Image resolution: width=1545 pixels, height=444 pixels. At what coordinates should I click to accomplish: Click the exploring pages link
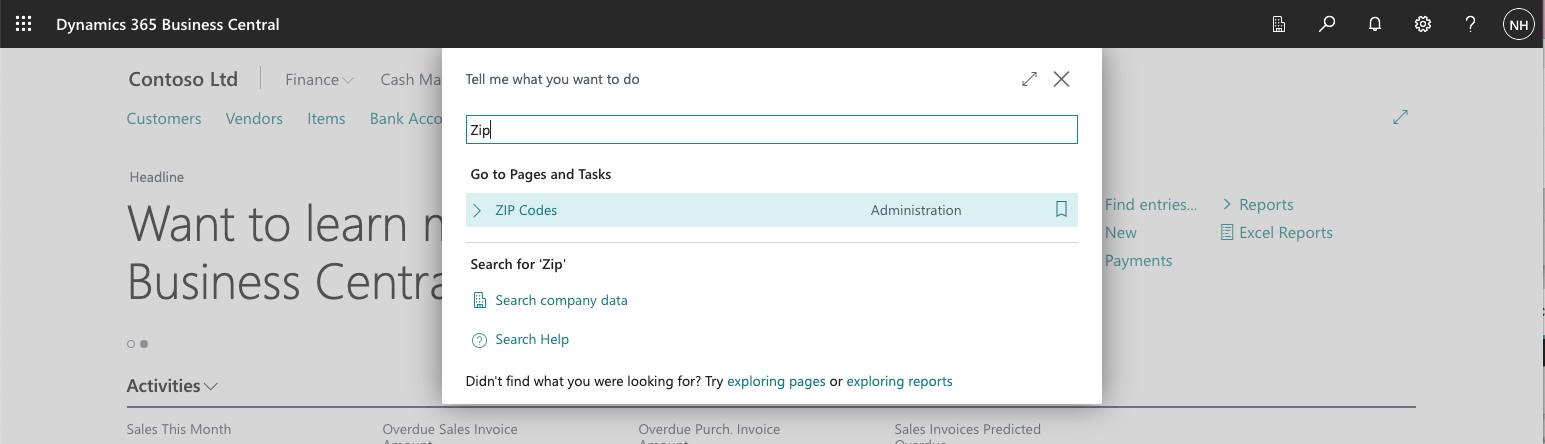point(776,381)
